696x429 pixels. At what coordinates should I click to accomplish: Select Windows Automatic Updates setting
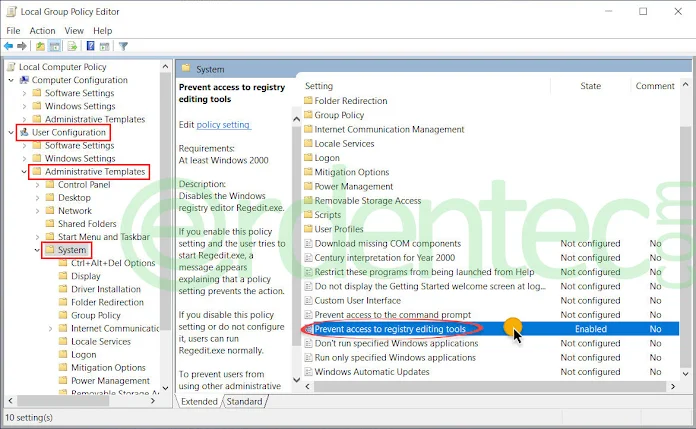click(372, 372)
